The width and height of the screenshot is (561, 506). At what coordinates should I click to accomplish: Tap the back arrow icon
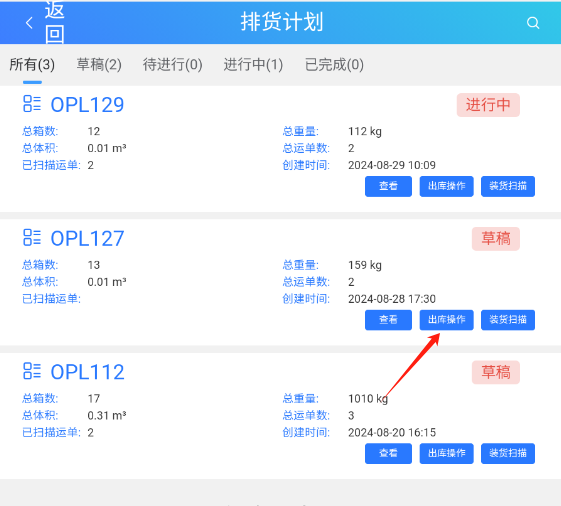pos(29,23)
